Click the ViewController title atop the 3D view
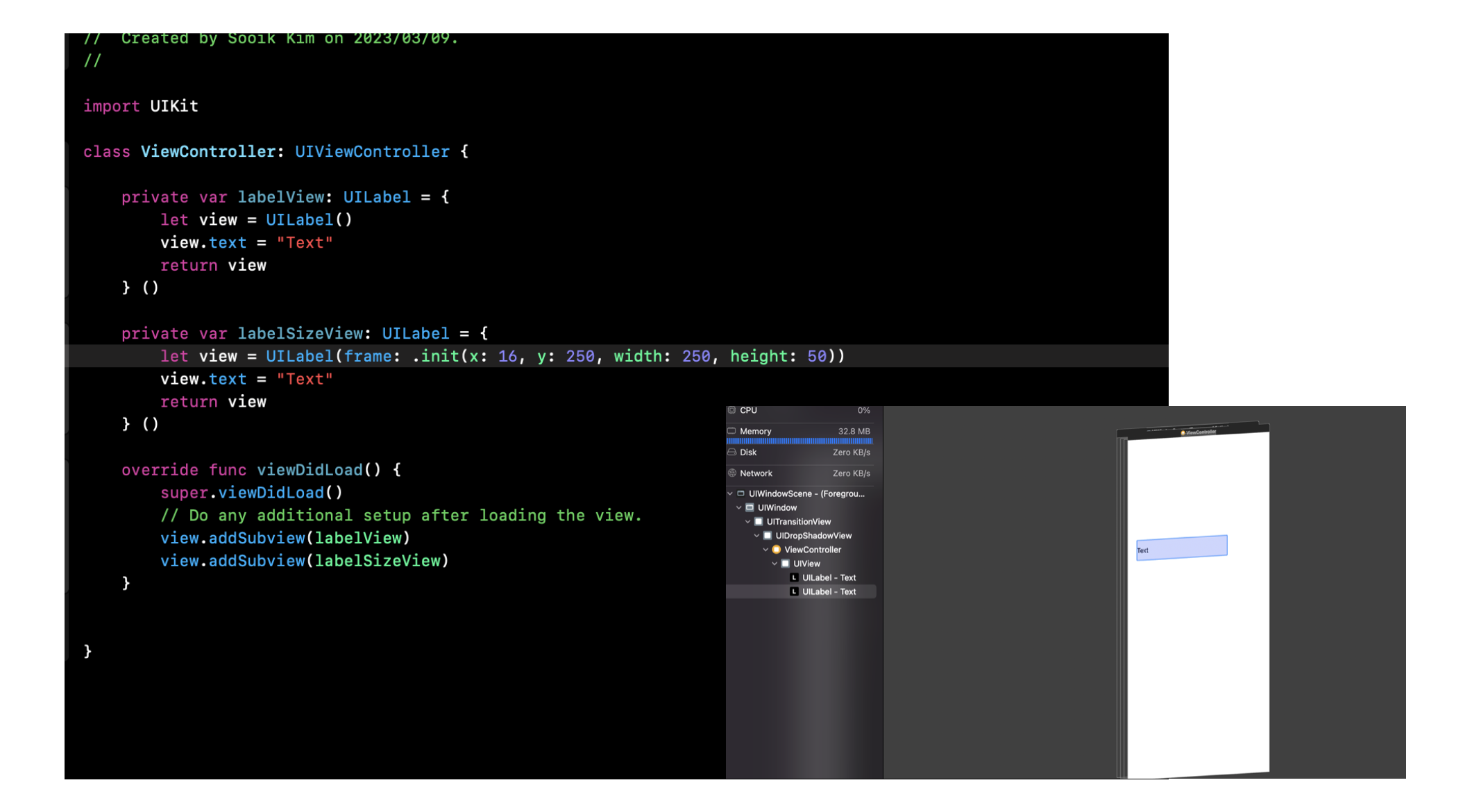Image resolution: width=1481 pixels, height=812 pixels. pyautogui.click(x=1200, y=432)
